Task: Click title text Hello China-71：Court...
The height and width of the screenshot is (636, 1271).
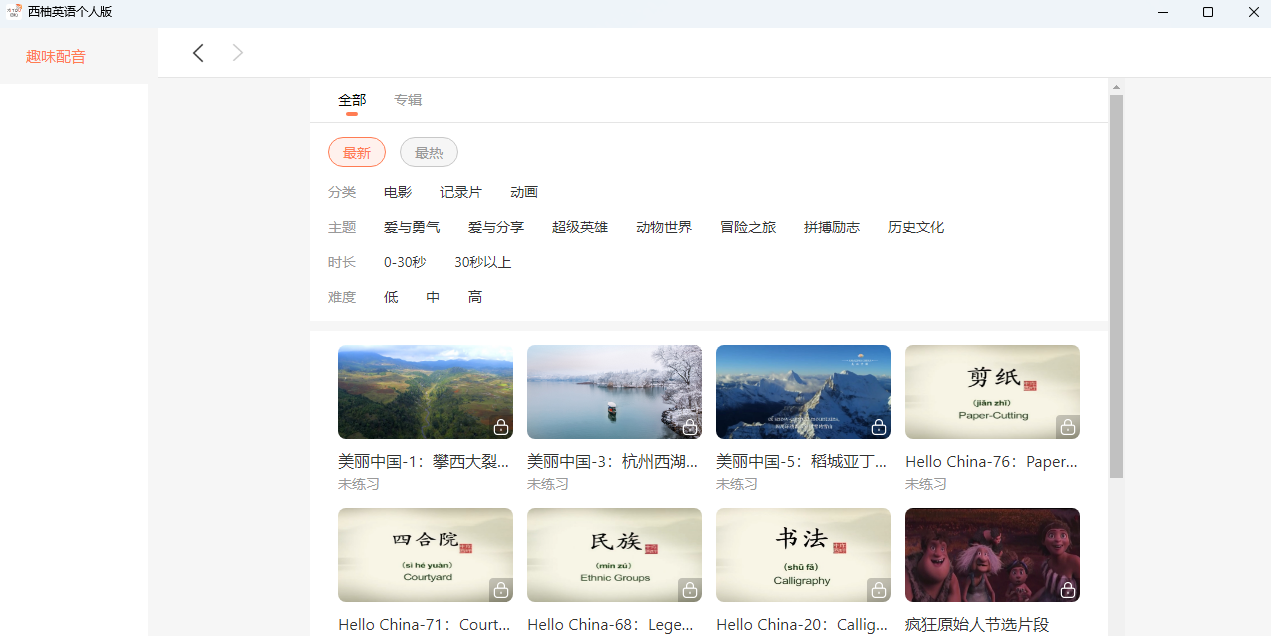Action: point(424,625)
